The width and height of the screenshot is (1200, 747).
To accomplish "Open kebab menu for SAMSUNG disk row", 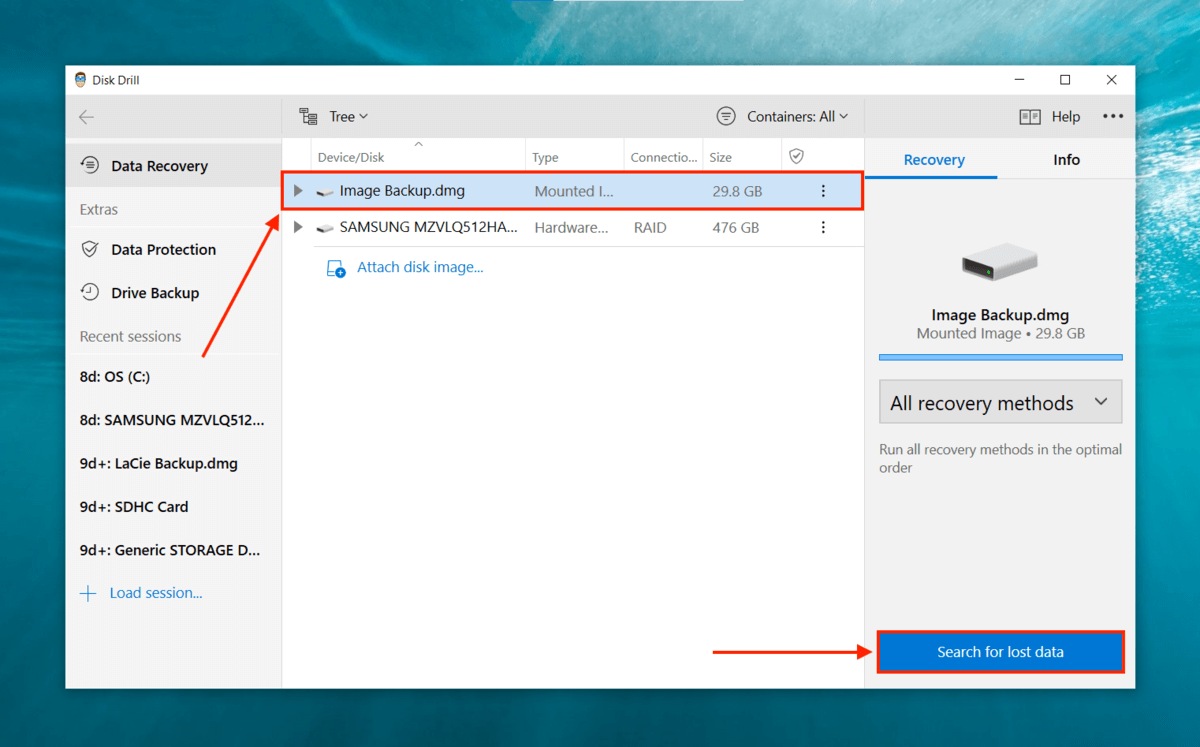I will click(823, 228).
